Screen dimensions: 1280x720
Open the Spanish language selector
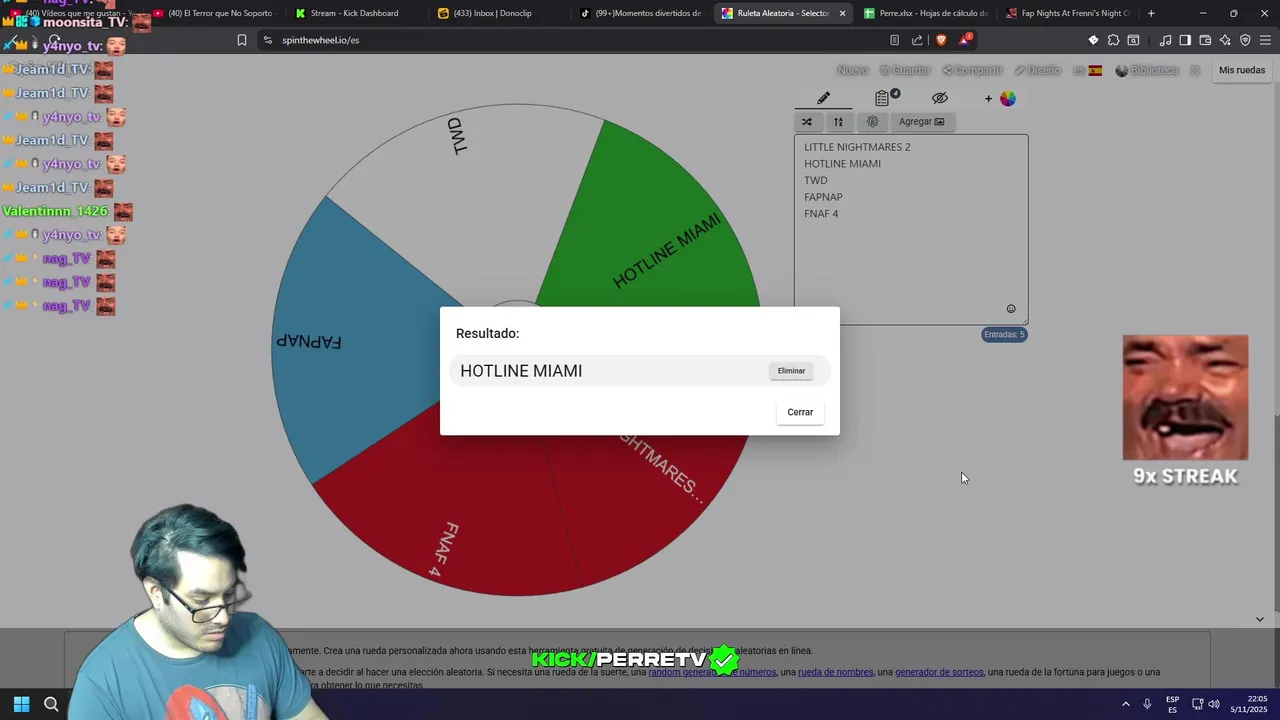pyautogui.click(x=1087, y=70)
